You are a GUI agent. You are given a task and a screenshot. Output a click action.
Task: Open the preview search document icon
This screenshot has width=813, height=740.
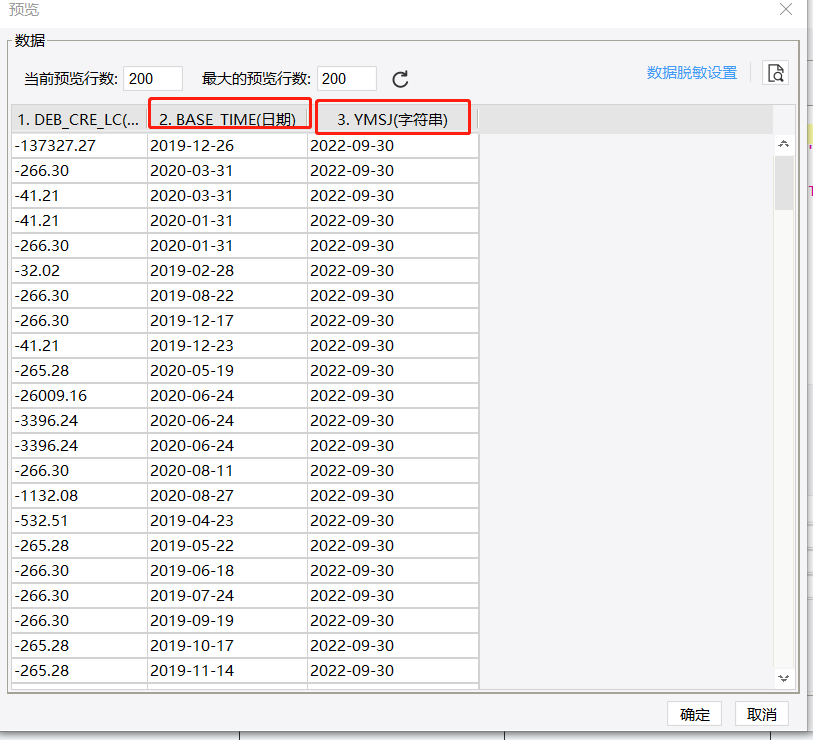point(775,73)
